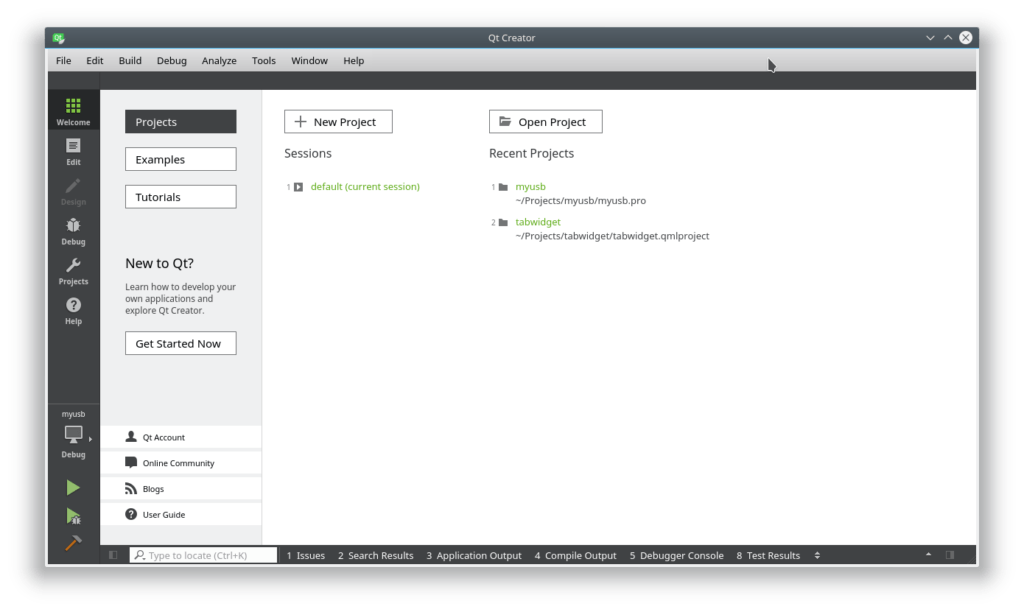Image resolution: width=1024 pixels, height=612 pixels.
Task: Run the project with the green play button
Action: pos(73,488)
